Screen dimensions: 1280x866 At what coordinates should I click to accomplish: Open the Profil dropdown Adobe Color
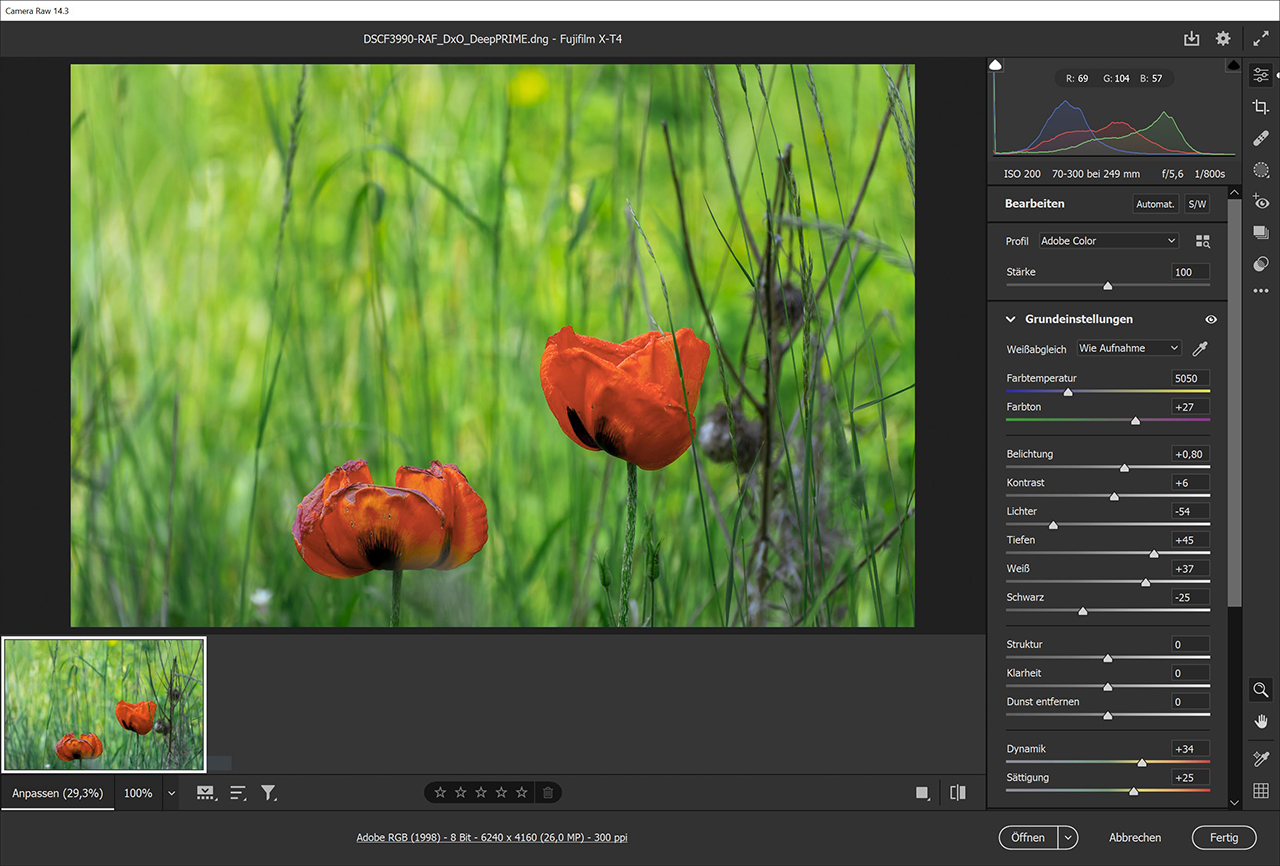[1108, 241]
